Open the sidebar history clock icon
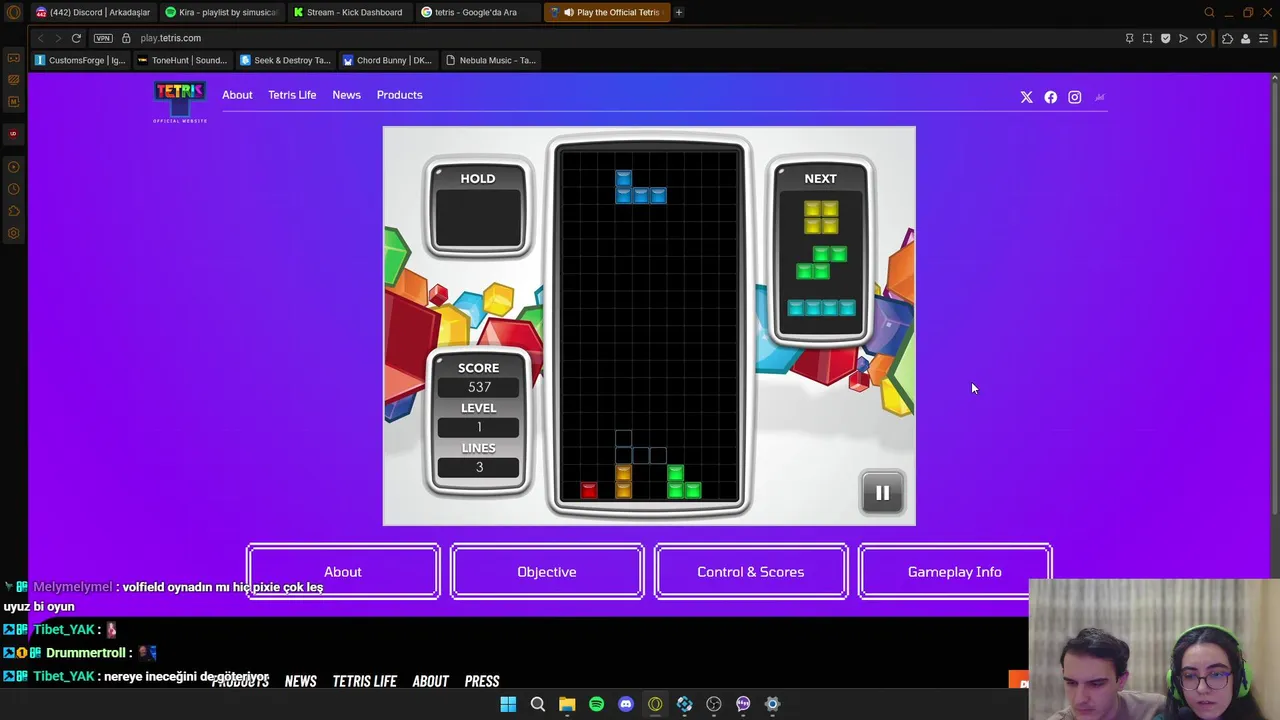 (13, 189)
